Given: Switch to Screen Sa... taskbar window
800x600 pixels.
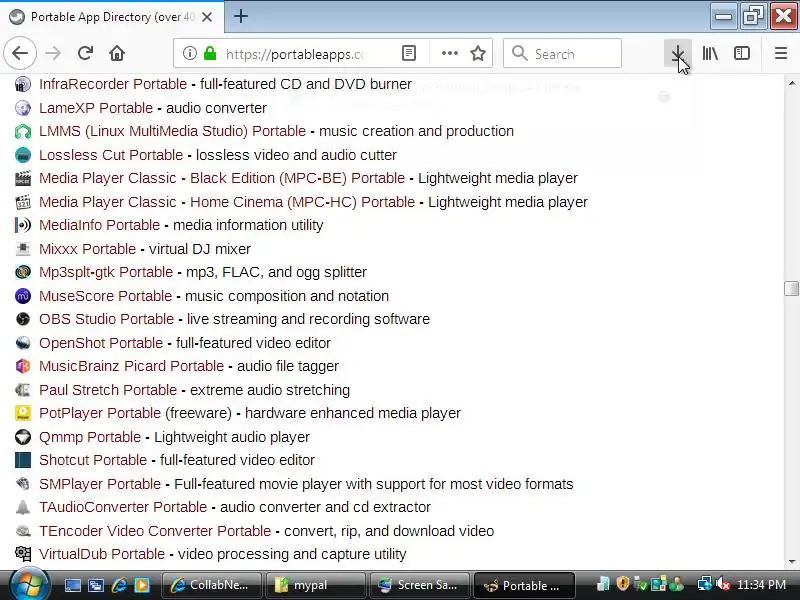Looking at the screenshot, I should [x=419, y=585].
